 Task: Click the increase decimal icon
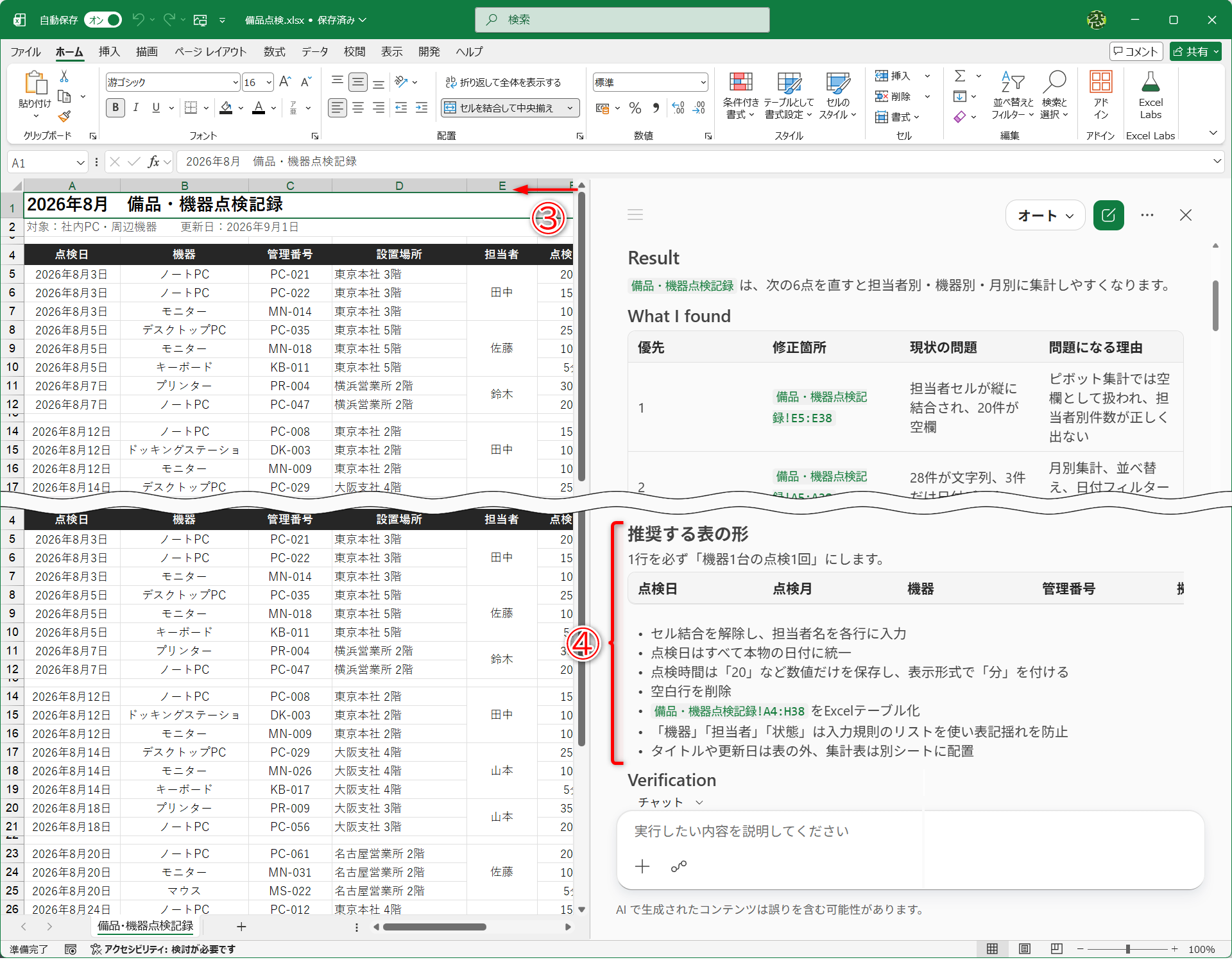[678, 108]
